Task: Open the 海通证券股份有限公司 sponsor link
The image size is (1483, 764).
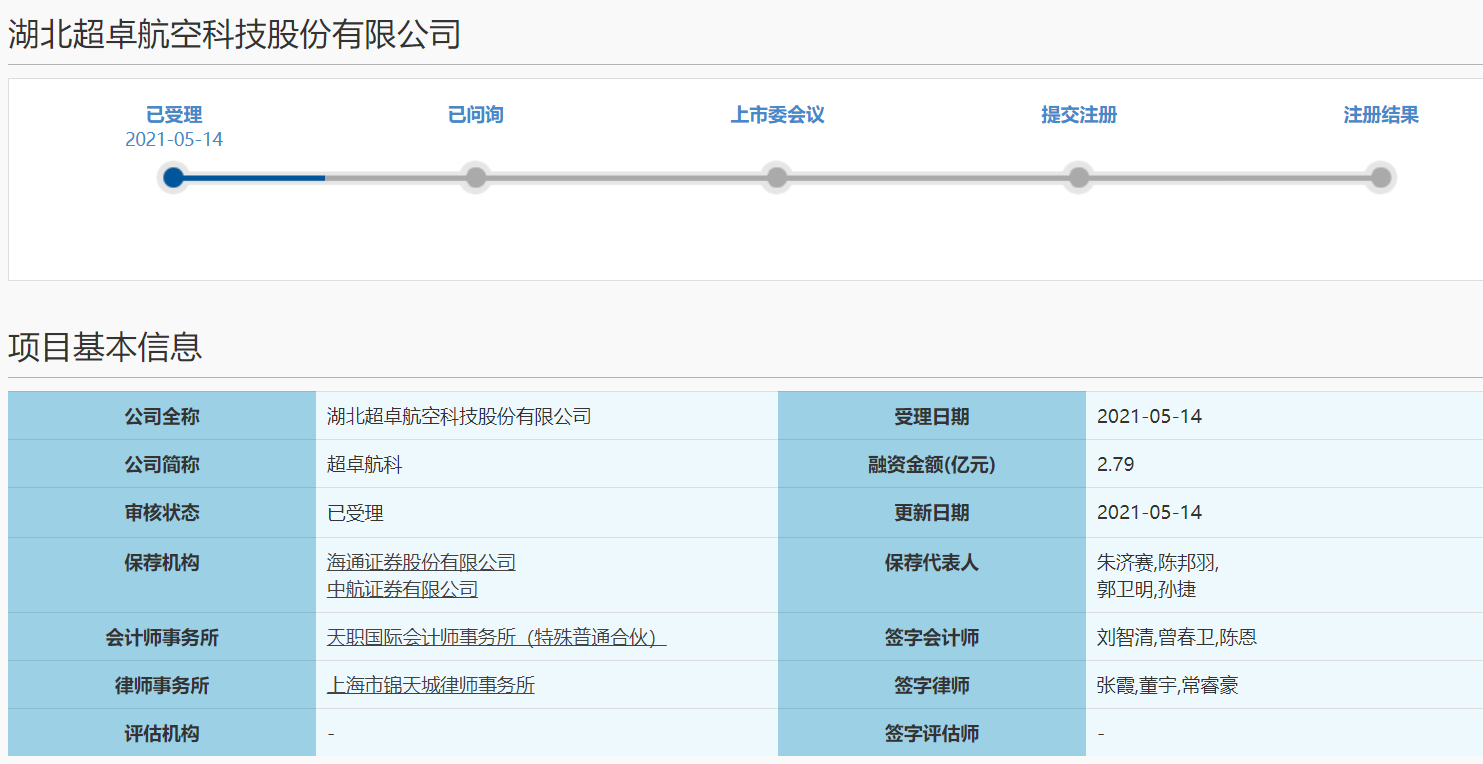Action: [x=421, y=563]
